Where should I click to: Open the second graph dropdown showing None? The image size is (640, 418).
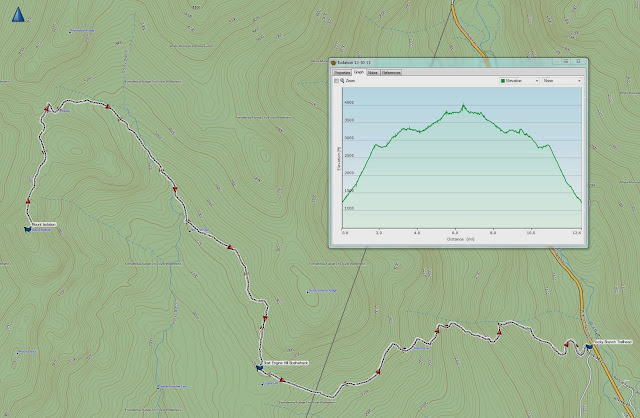[x=562, y=81]
